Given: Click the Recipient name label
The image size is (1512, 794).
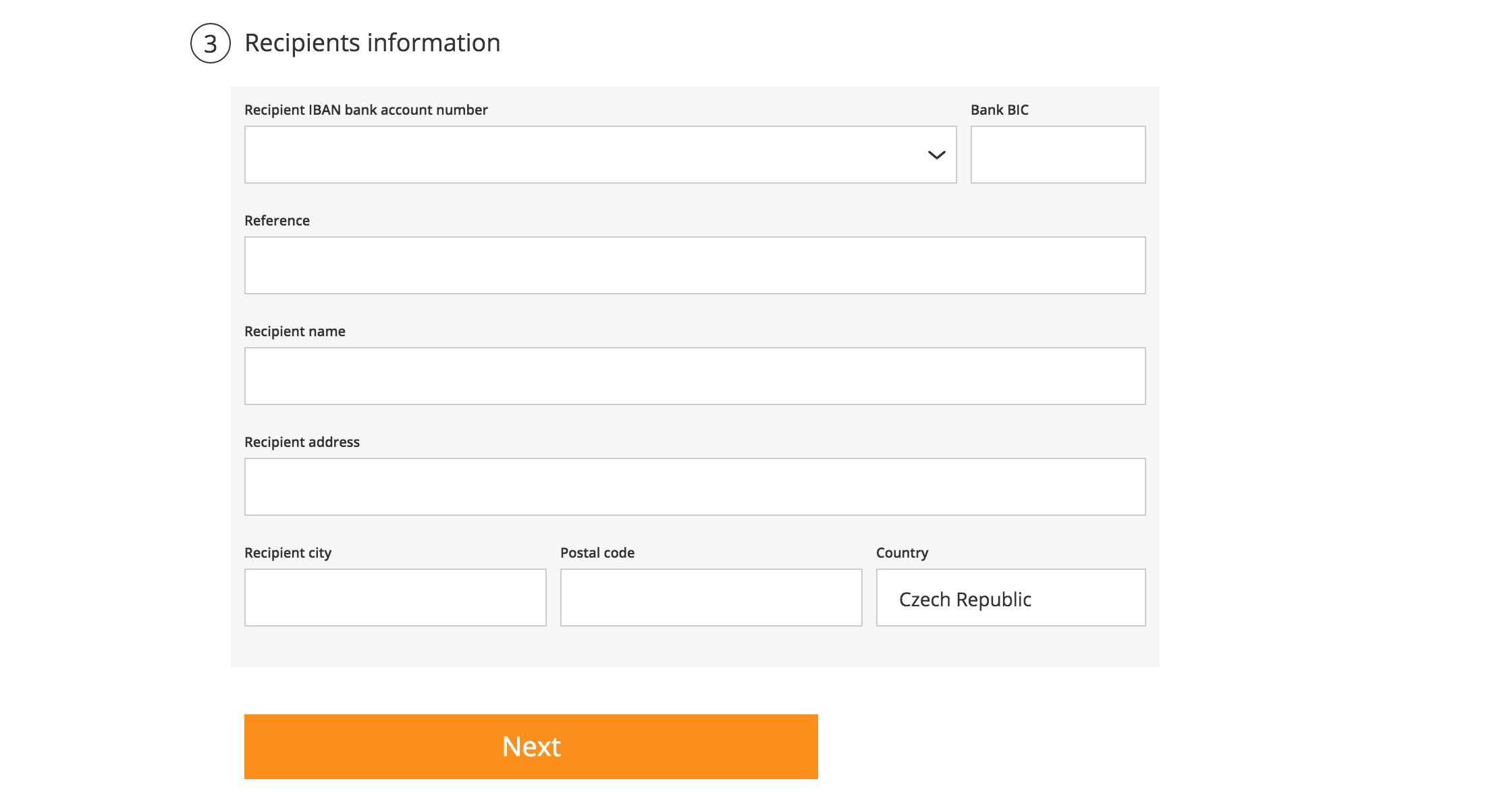Looking at the screenshot, I should pyautogui.click(x=294, y=332).
